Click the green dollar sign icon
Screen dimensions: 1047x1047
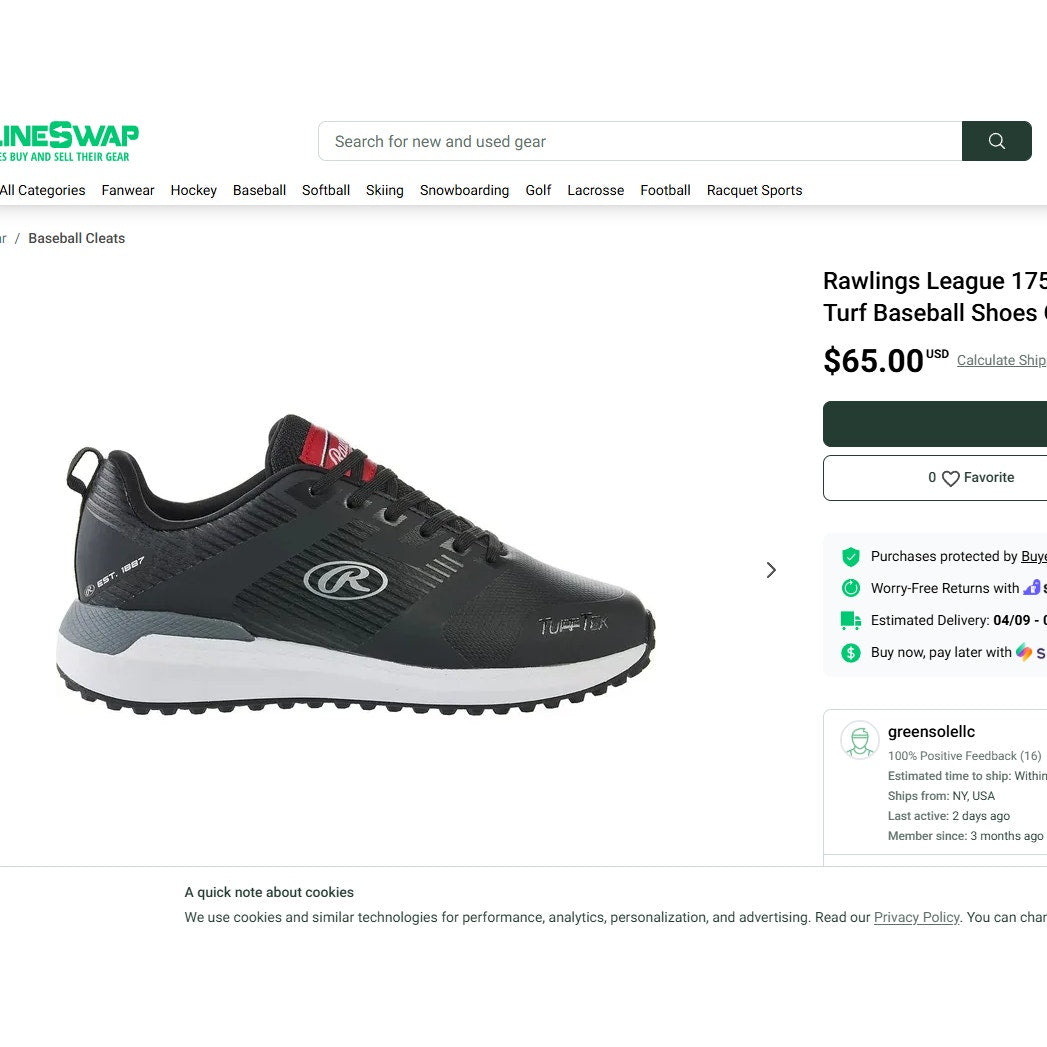click(x=850, y=652)
